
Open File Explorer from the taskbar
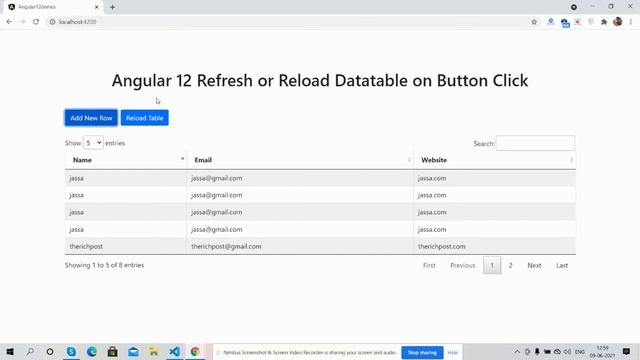pyautogui.click(x=153, y=351)
